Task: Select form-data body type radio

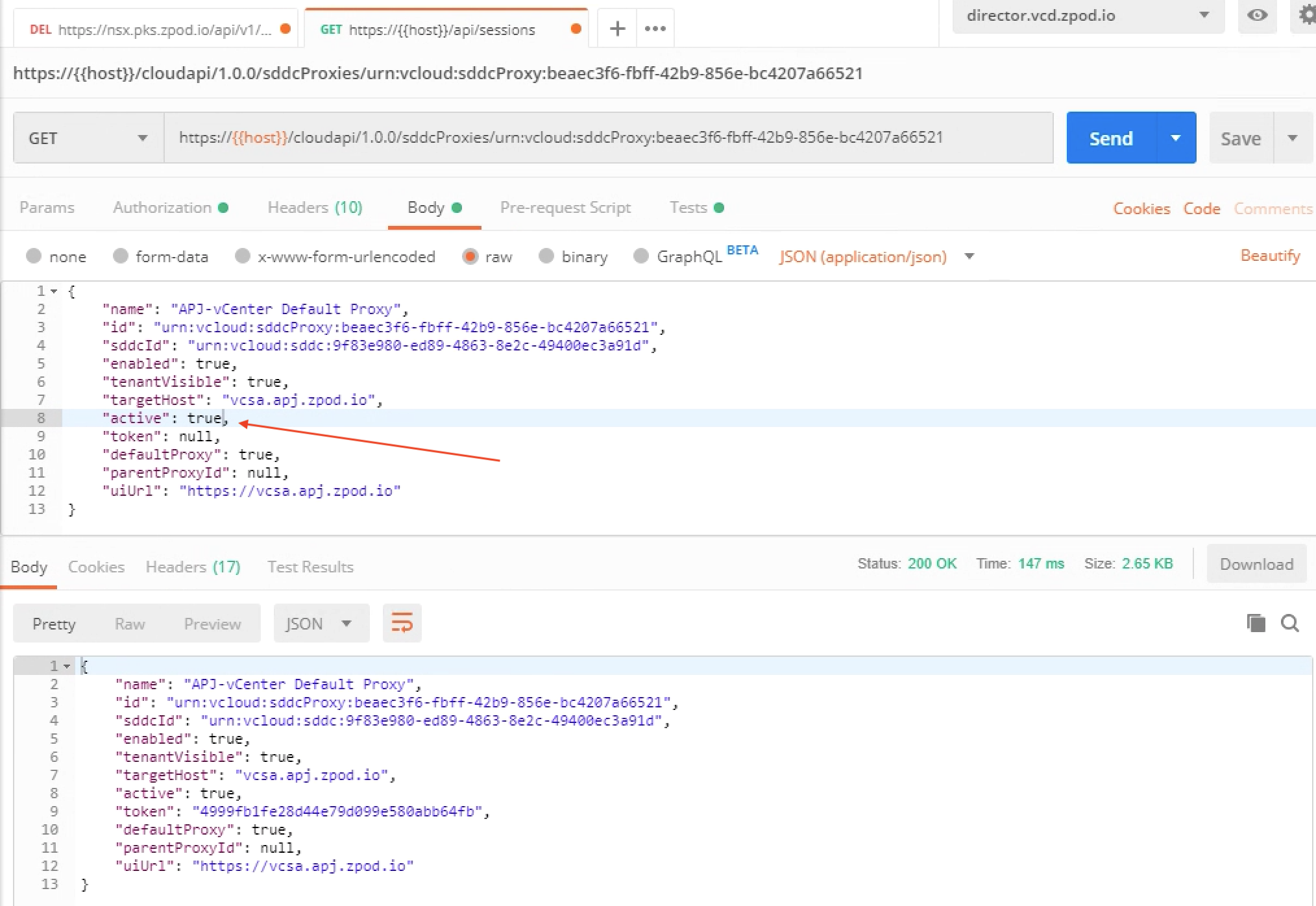Action: [x=120, y=256]
